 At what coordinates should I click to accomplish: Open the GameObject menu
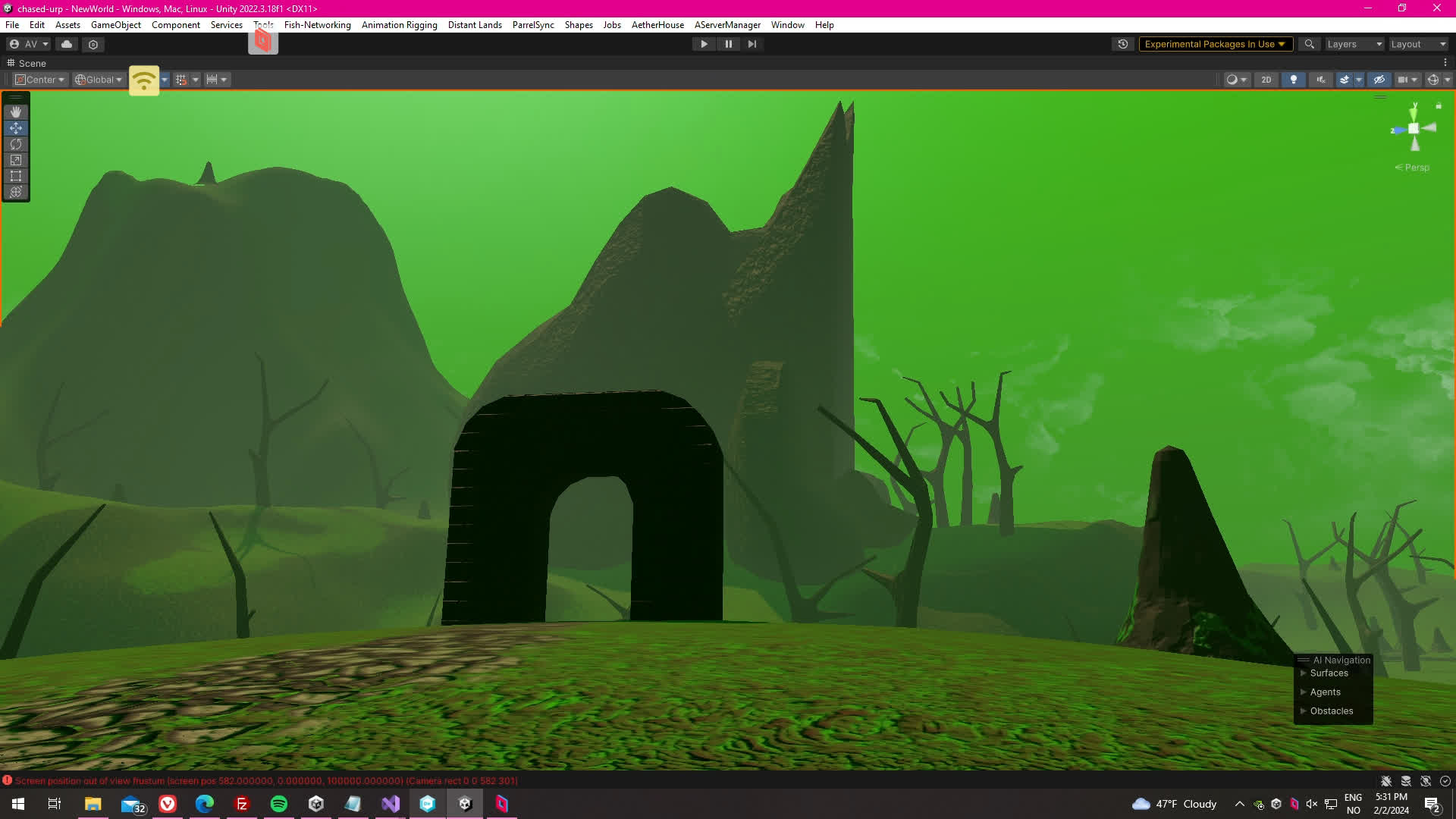click(115, 25)
